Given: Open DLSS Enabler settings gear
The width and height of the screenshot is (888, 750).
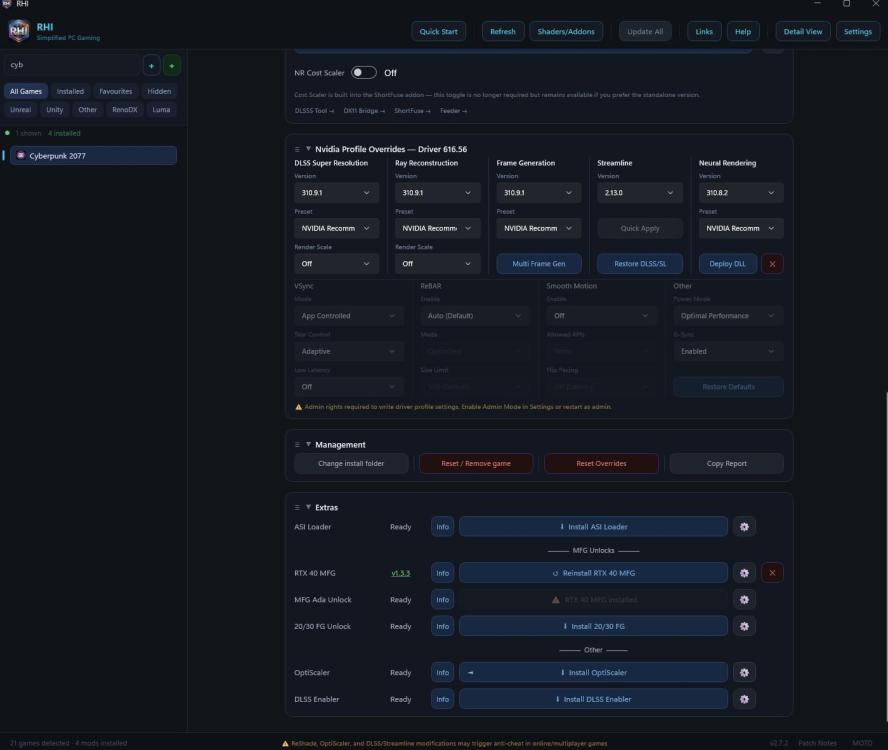Looking at the screenshot, I should click(x=744, y=699).
